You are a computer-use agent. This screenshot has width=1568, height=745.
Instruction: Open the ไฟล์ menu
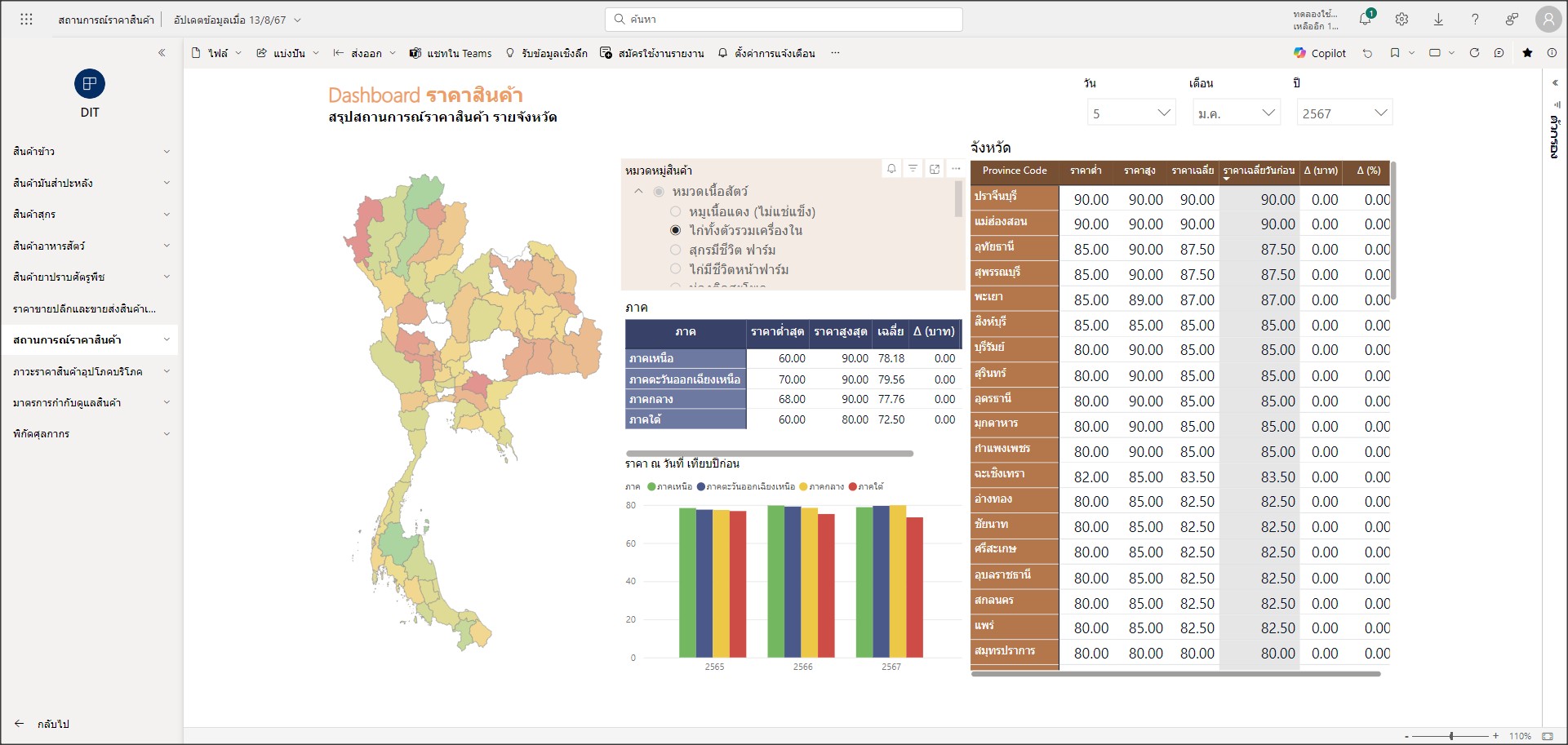point(216,53)
